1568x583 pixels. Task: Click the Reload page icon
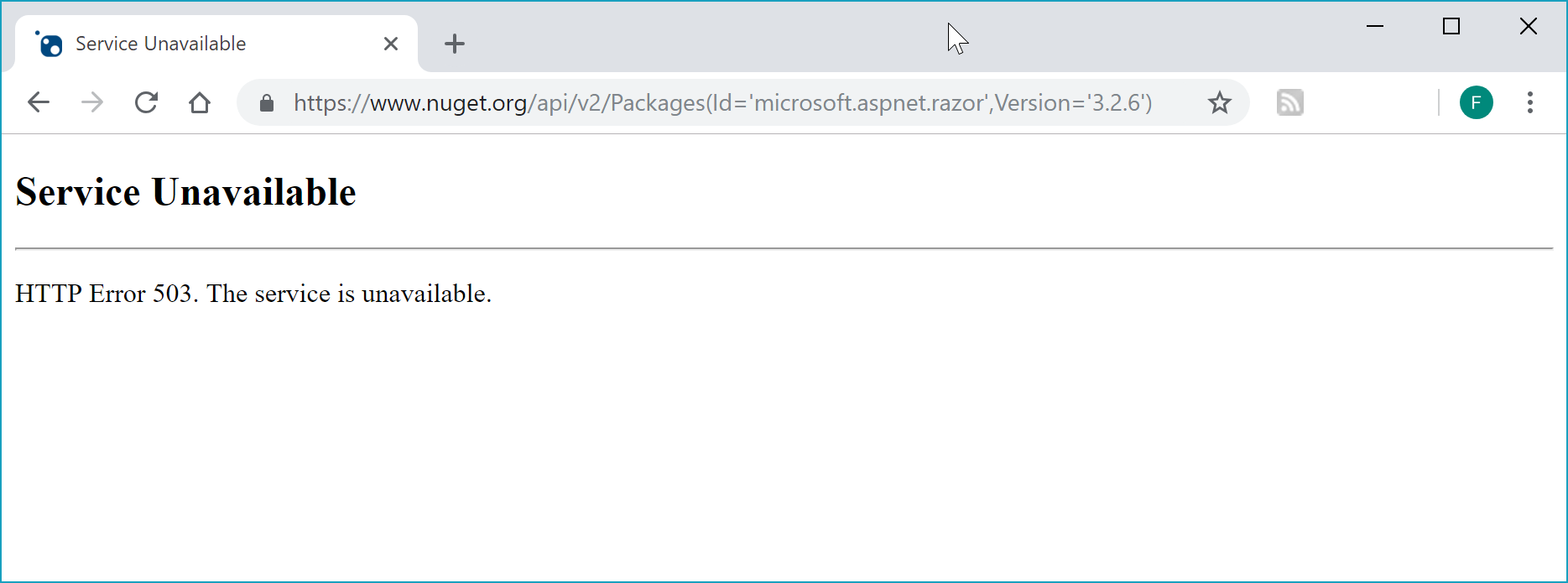point(146,102)
